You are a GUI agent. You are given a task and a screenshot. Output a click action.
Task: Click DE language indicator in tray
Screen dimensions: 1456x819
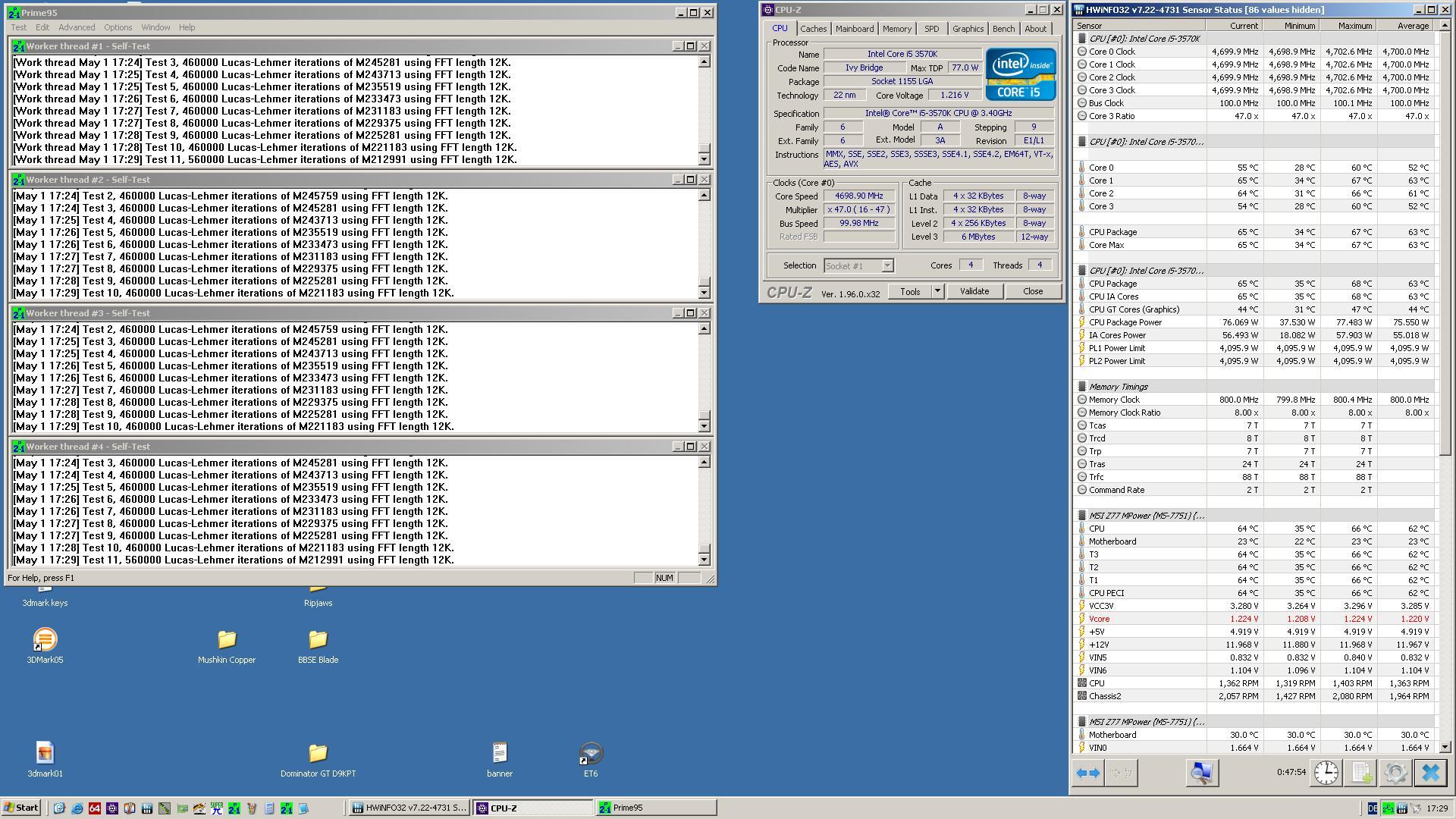[x=1372, y=808]
